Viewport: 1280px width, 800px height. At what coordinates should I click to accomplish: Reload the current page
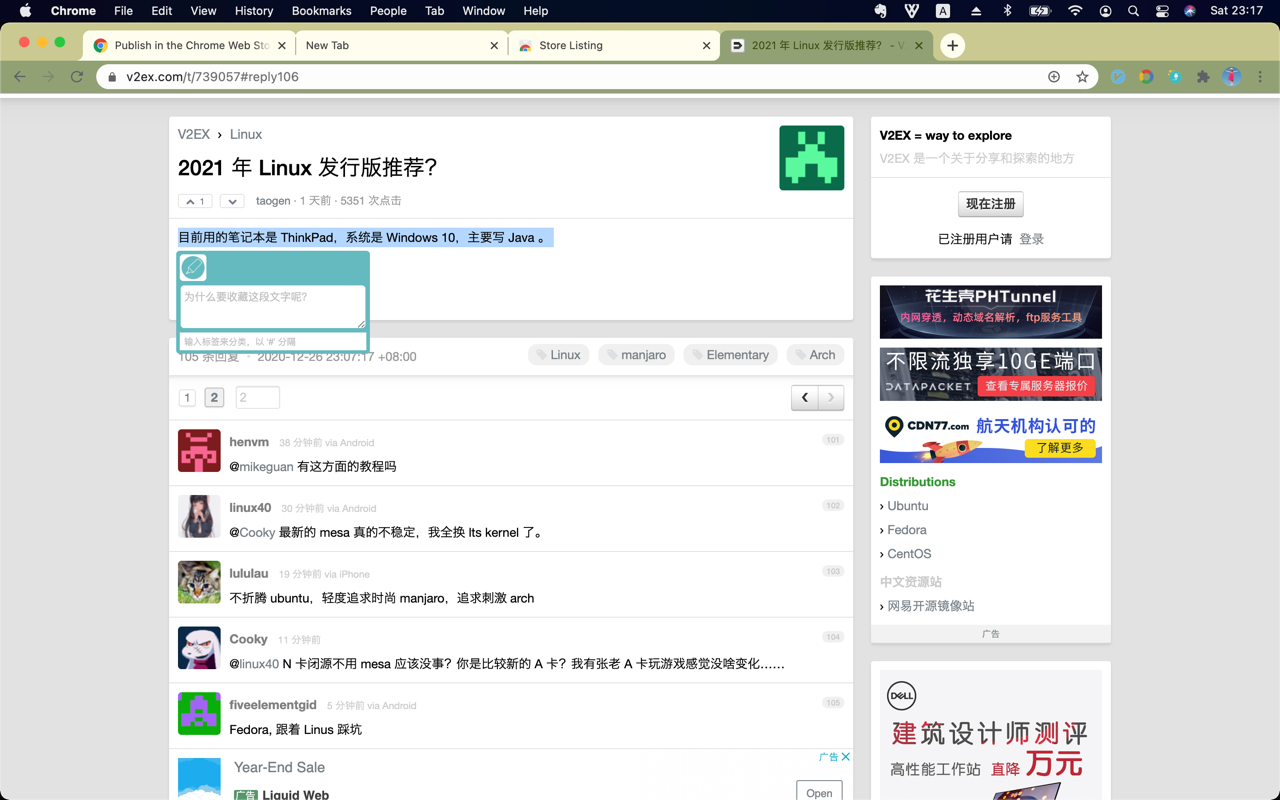click(77, 76)
